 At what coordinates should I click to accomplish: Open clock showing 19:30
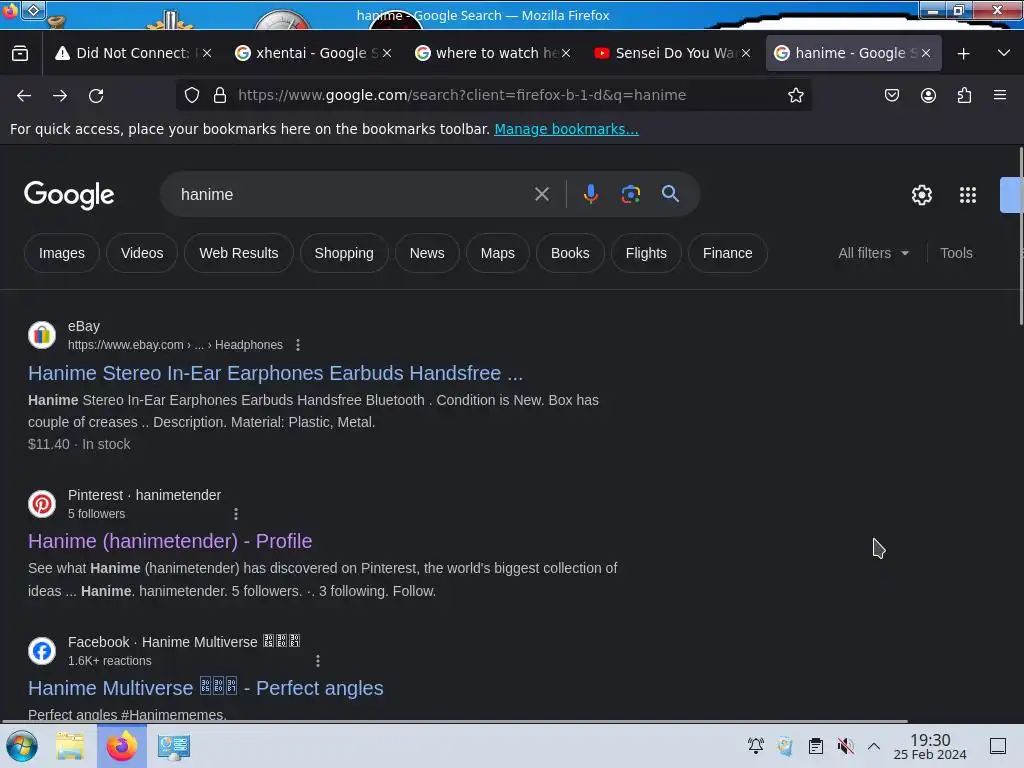click(x=930, y=746)
